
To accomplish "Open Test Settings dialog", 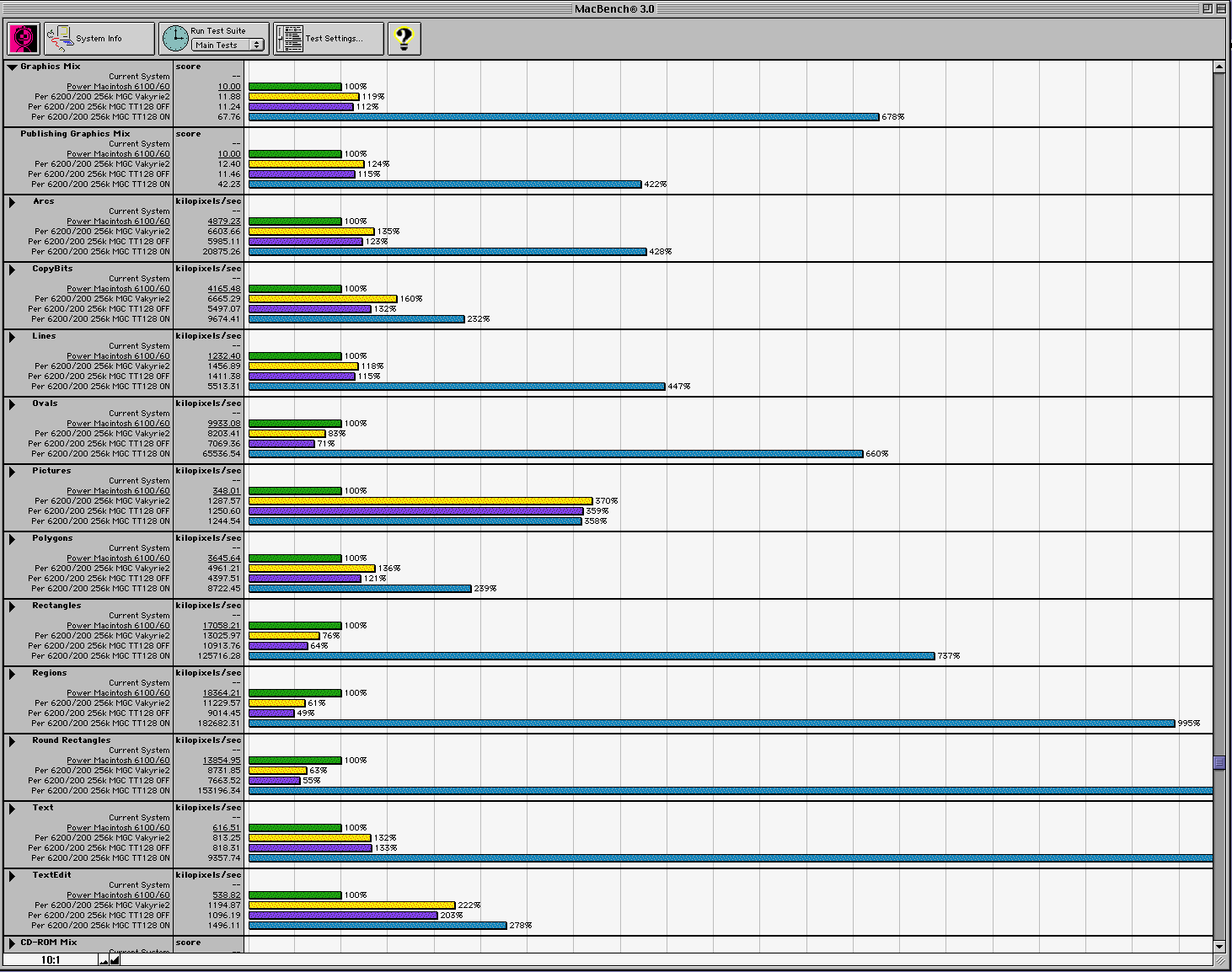I will tap(329, 39).
